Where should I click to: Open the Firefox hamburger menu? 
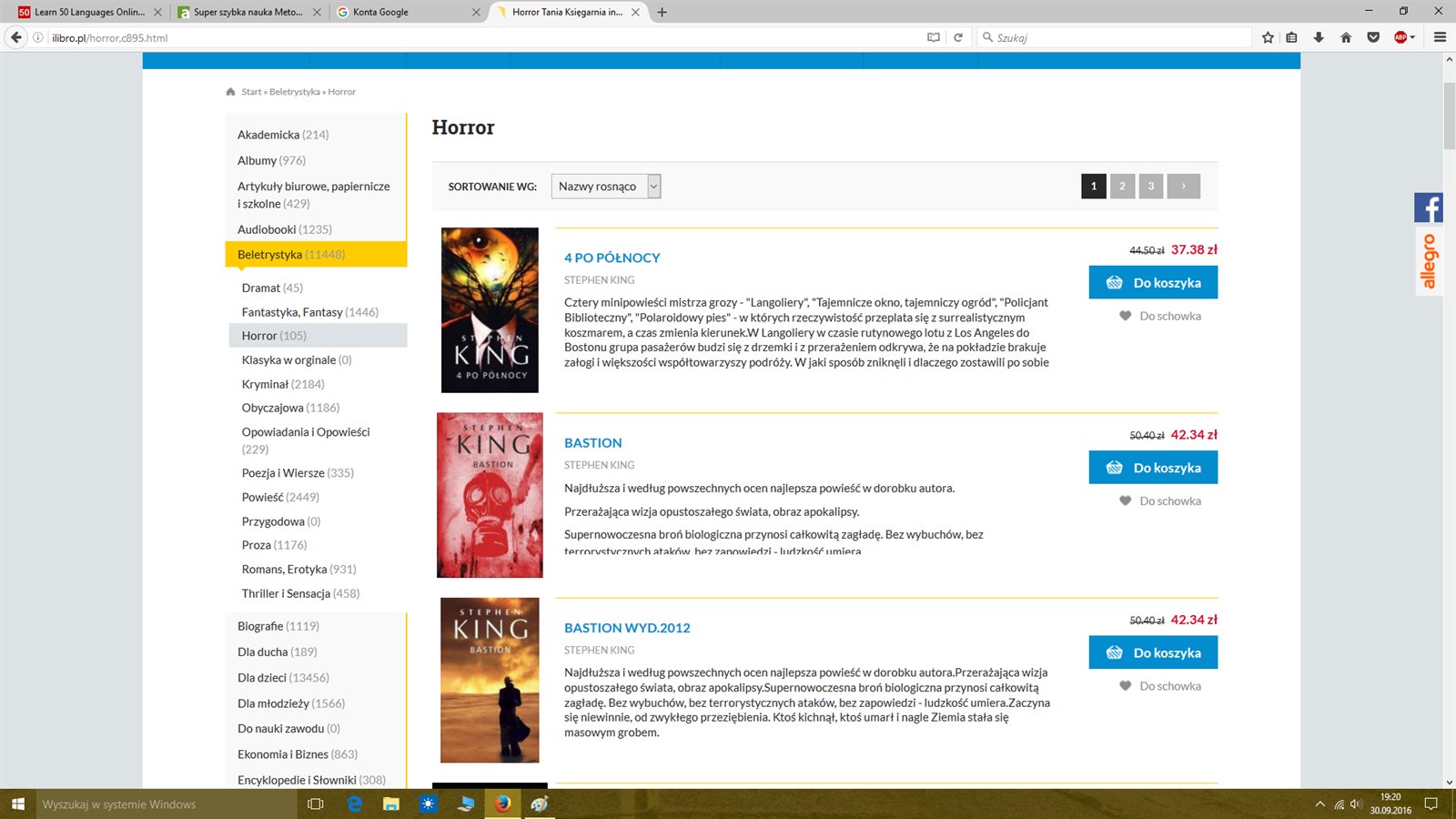point(1440,37)
